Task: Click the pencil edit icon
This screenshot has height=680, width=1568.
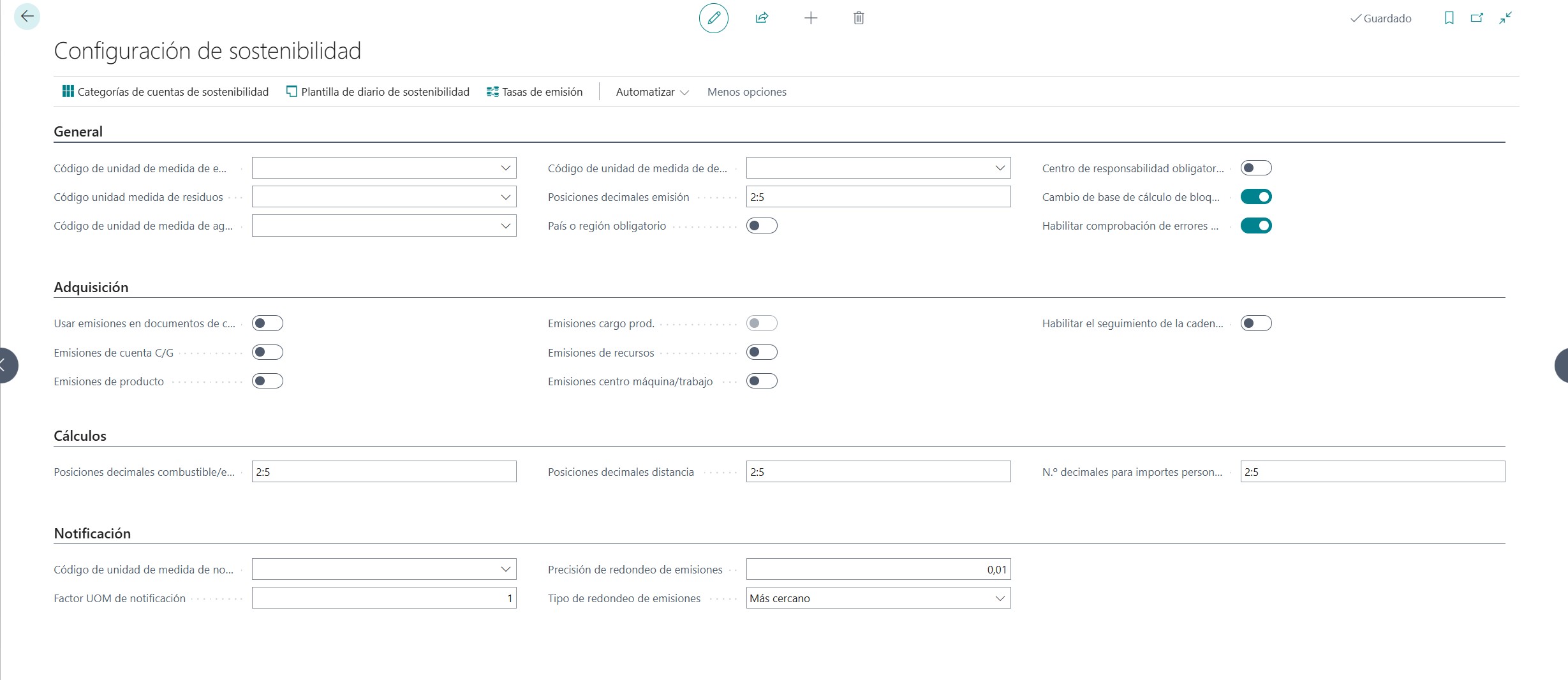Action: point(713,18)
